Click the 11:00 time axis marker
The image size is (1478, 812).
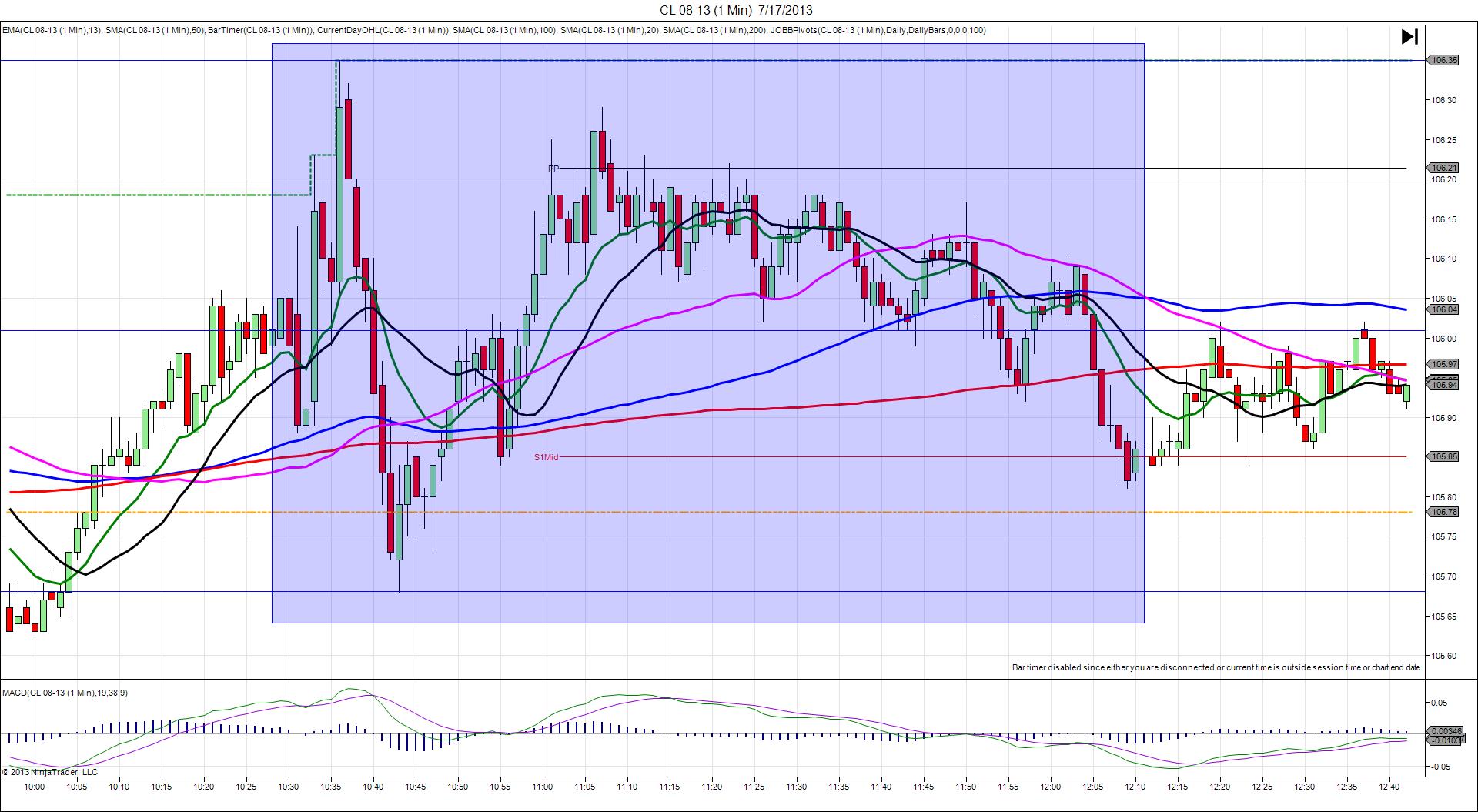point(542,787)
